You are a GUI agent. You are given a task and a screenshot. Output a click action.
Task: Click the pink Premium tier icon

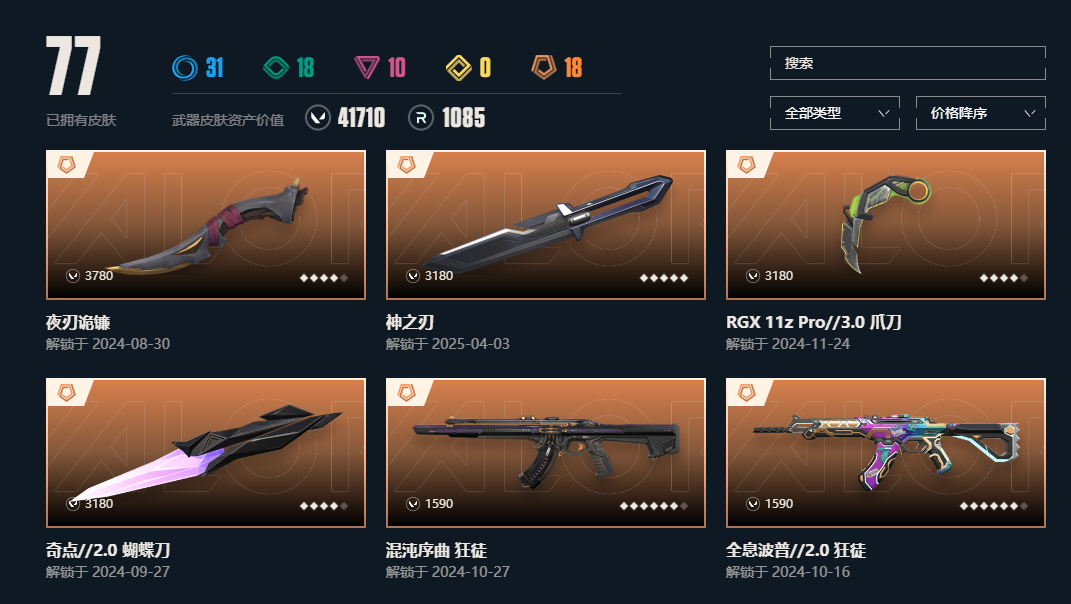(x=367, y=68)
